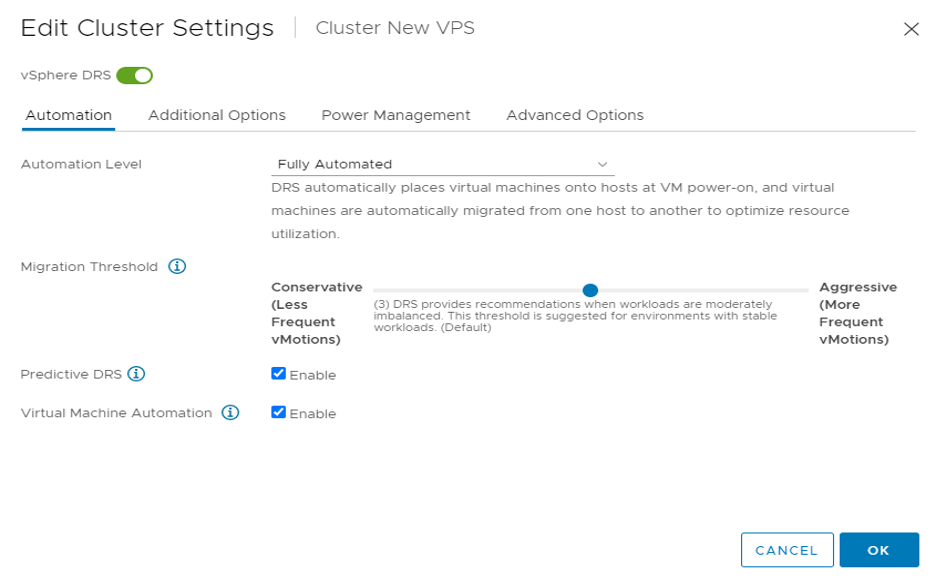Select the Automation tab
936x578 pixels.
[x=68, y=115]
